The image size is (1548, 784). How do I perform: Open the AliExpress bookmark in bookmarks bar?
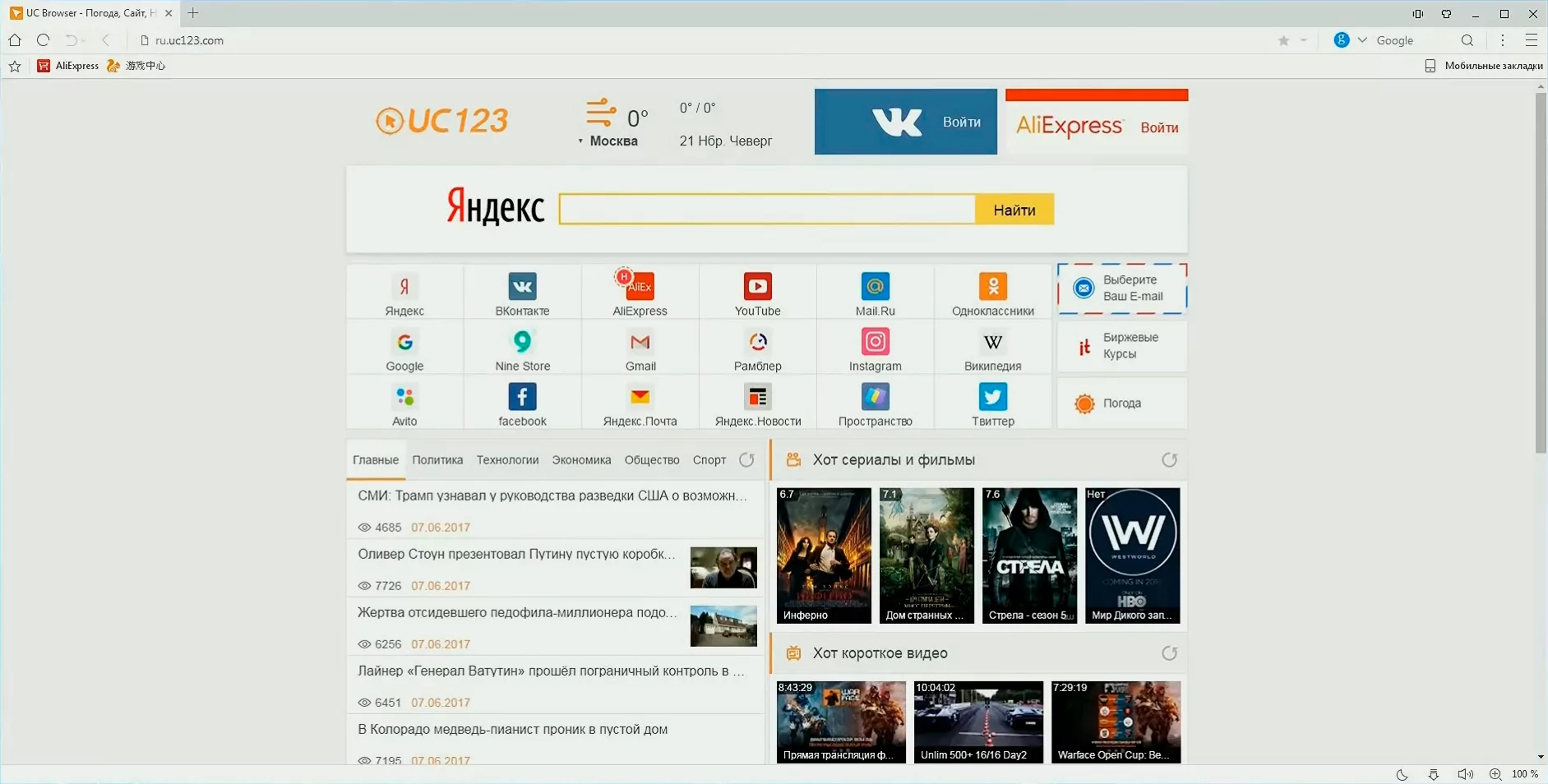tap(68, 66)
